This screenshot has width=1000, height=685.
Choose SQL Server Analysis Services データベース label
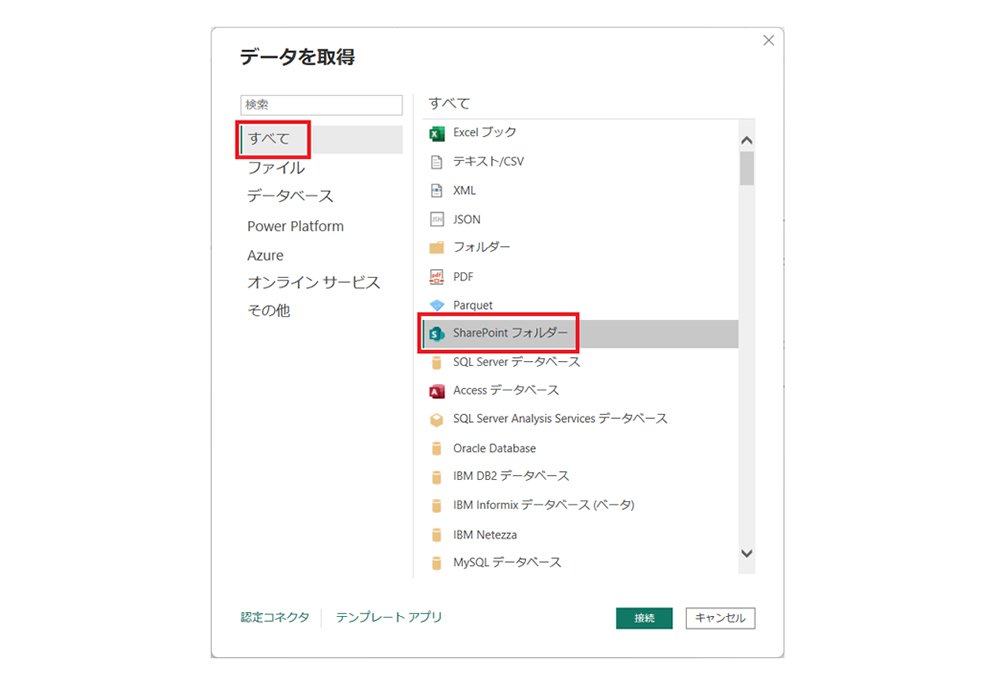tap(561, 418)
